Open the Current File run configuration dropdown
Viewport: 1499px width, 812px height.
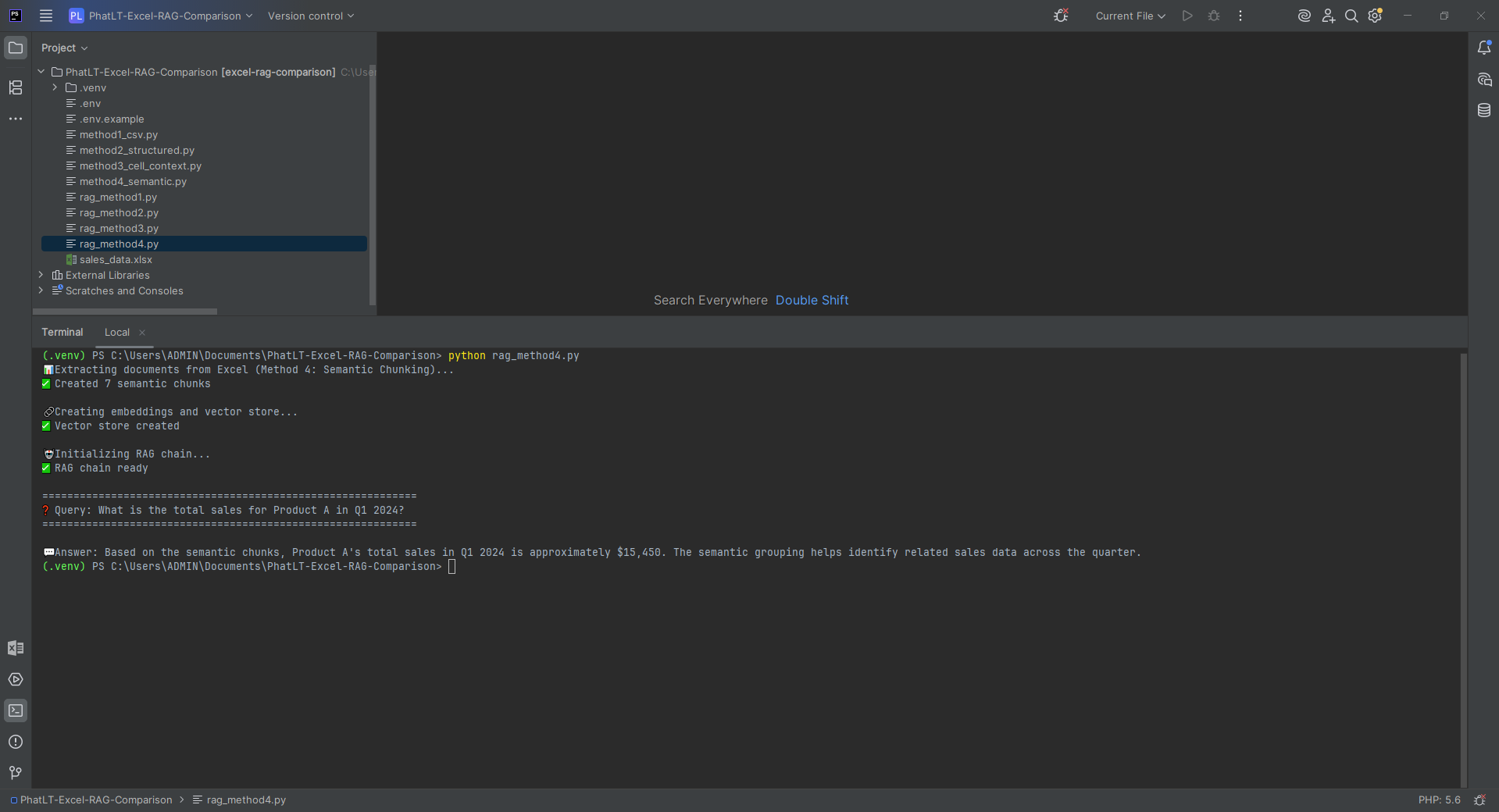click(x=1129, y=16)
